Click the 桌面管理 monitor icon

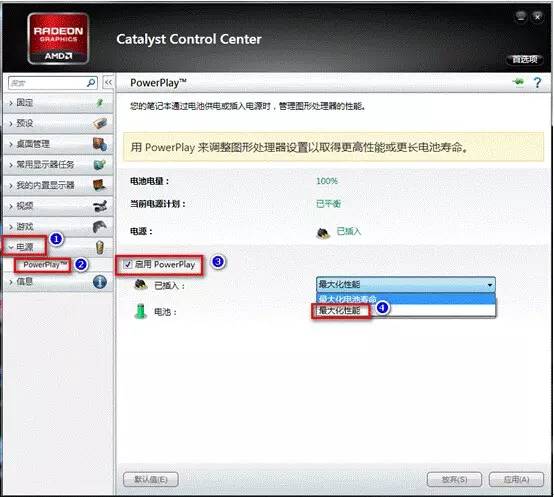click(x=100, y=144)
